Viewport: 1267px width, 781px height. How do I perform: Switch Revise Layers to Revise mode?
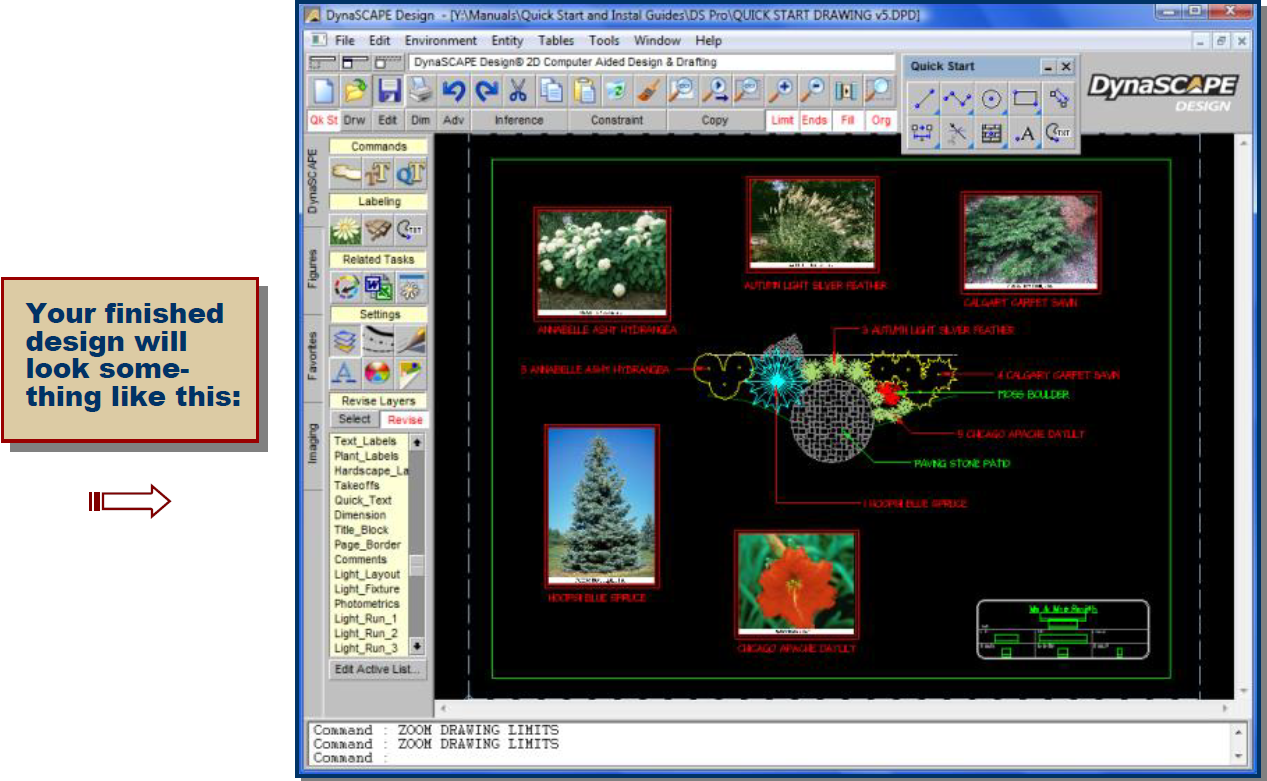[x=405, y=420]
